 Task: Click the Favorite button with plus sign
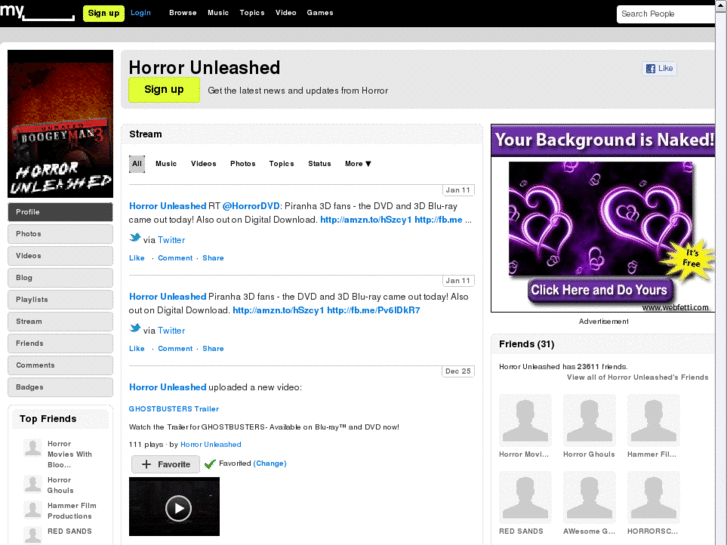coord(166,464)
